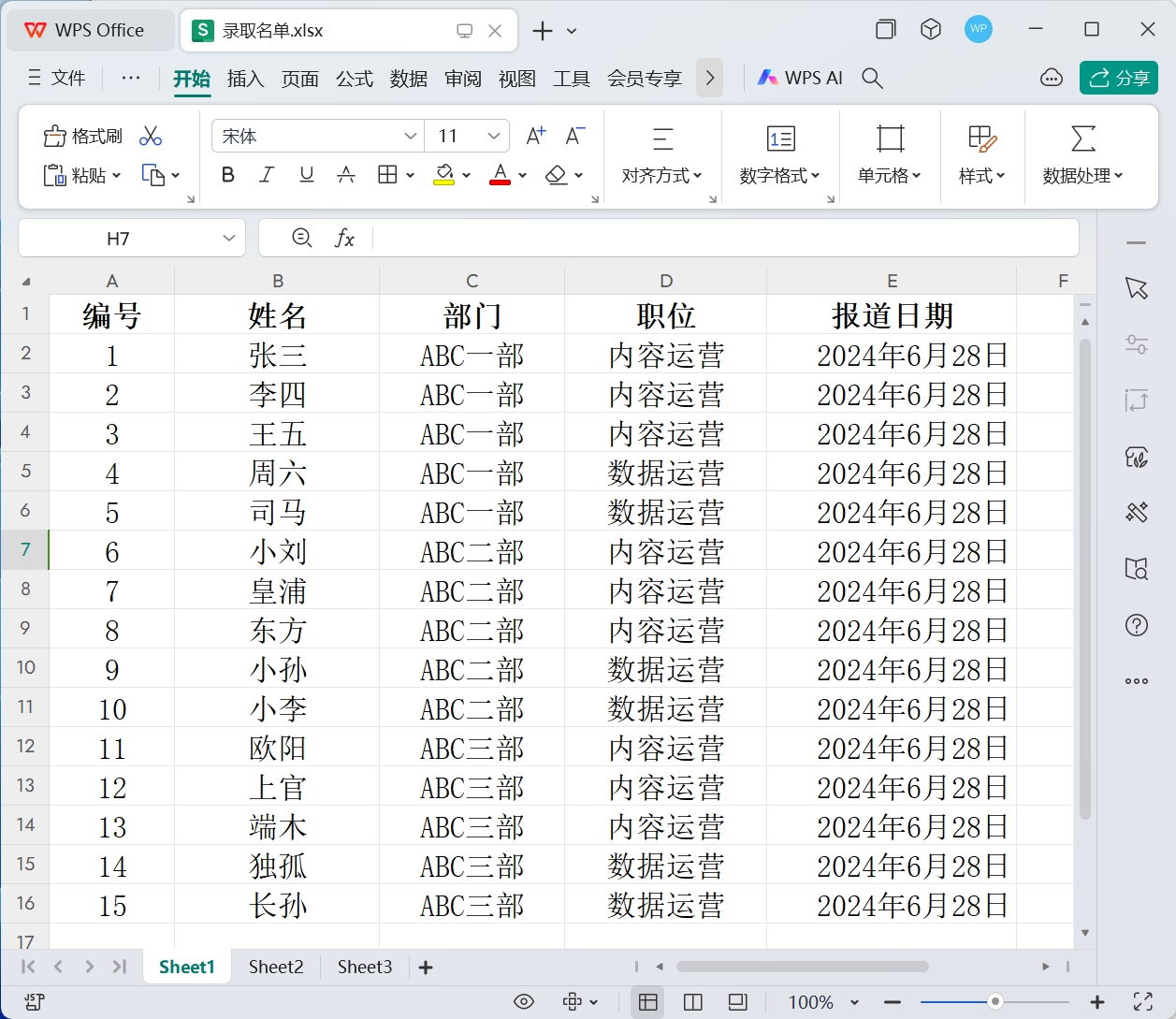Select the 格式刷 format painter tool
1176x1019 pixels.
coord(82,136)
